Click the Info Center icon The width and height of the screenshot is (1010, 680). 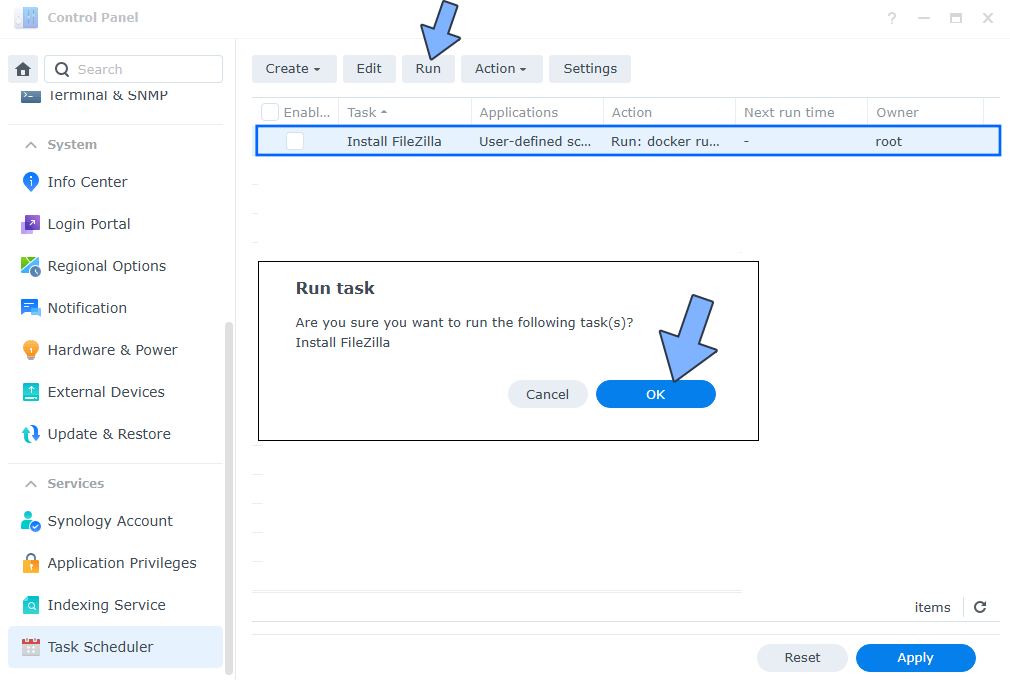coord(30,182)
